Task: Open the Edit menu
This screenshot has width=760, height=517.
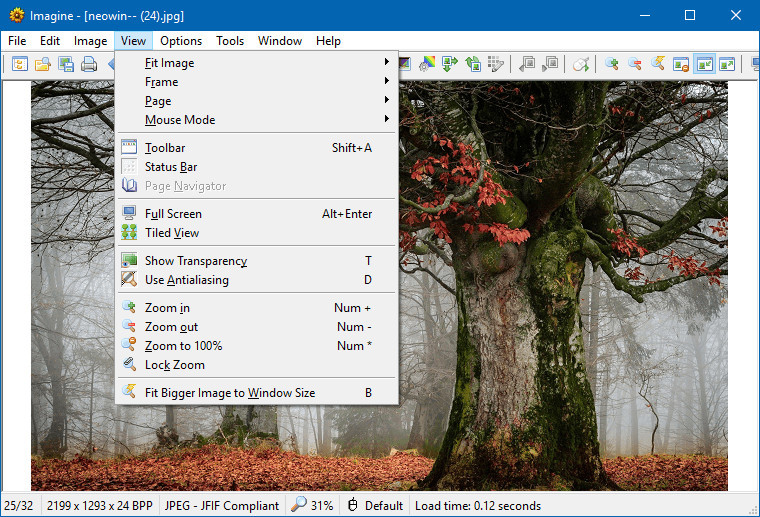Action: (49, 41)
